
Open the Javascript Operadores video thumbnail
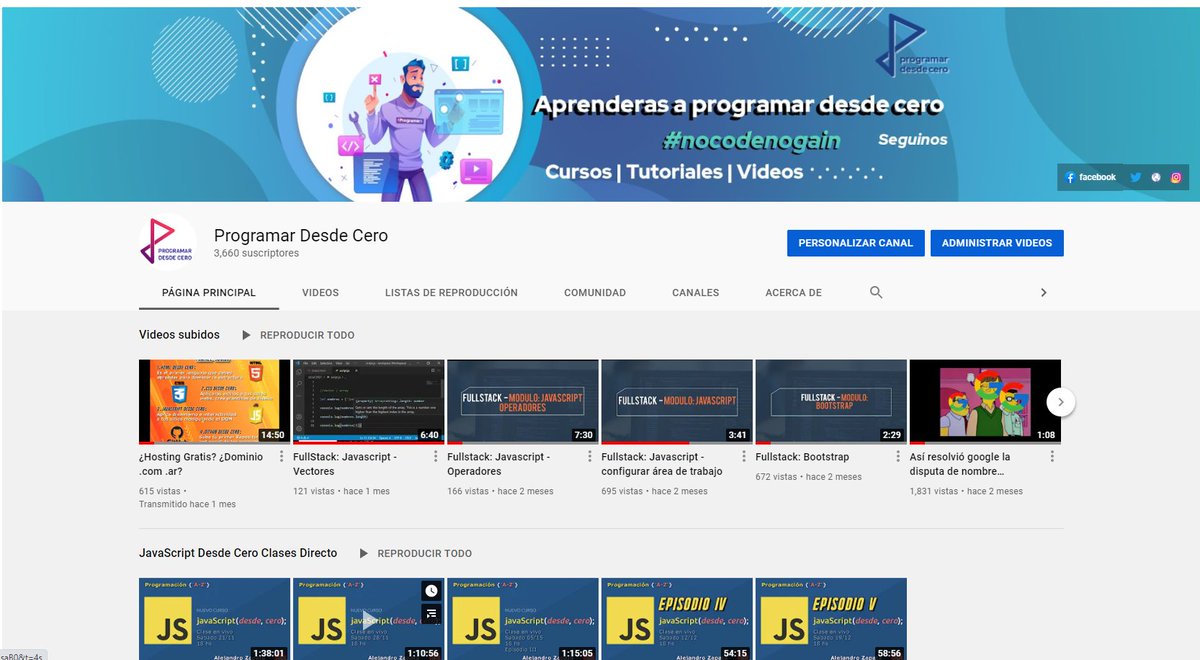pos(523,402)
